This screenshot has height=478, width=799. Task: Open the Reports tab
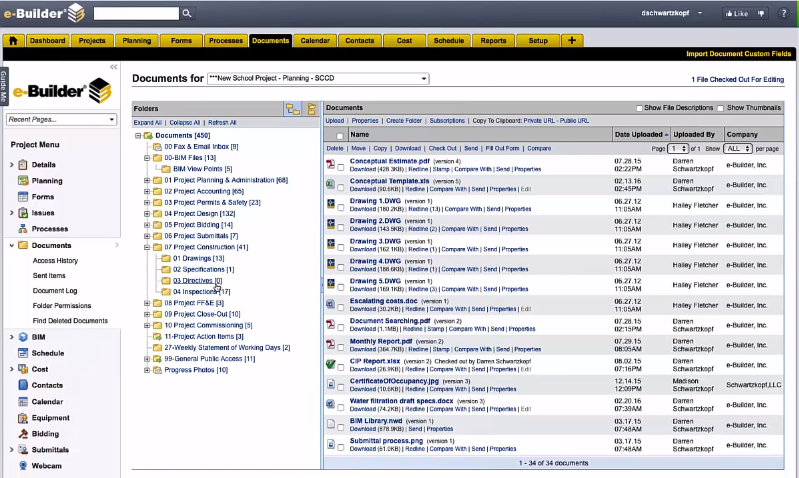click(x=493, y=41)
